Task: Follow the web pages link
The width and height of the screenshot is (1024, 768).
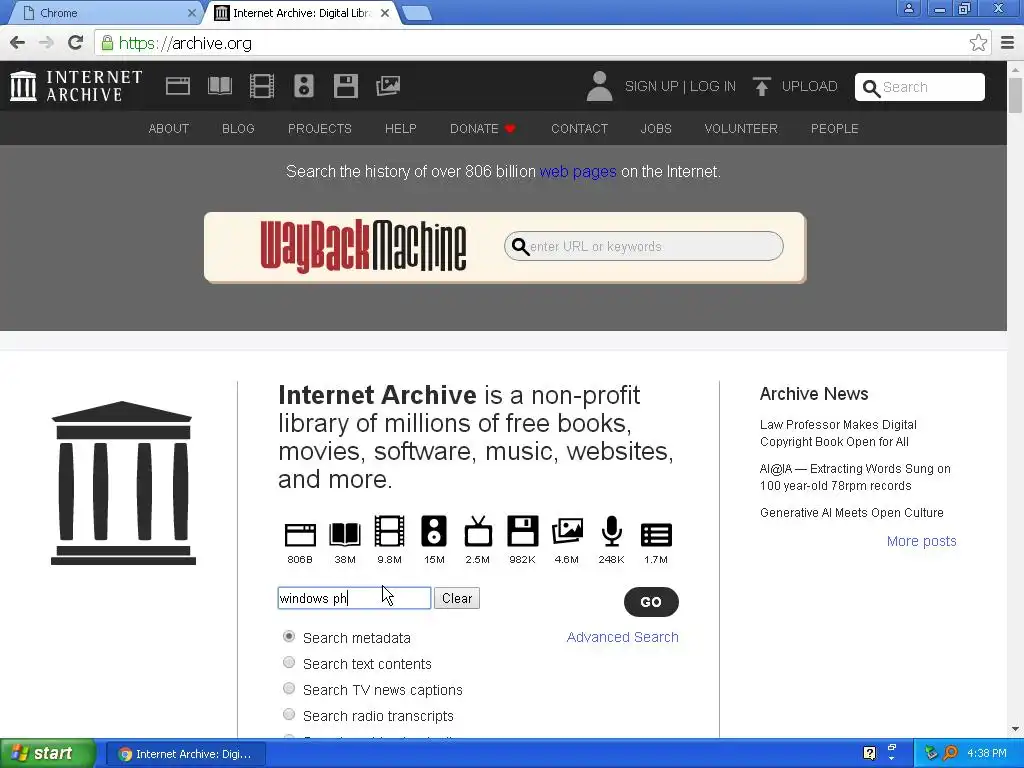Action: coord(578,172)
